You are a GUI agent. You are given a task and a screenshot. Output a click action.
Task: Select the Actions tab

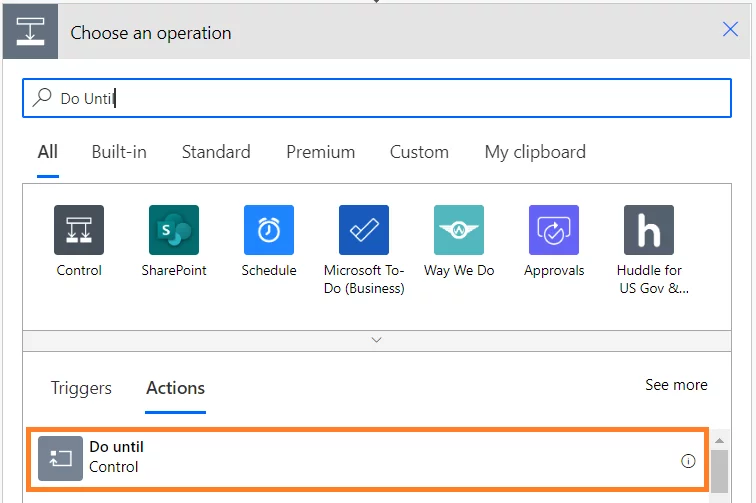point(176,388)
